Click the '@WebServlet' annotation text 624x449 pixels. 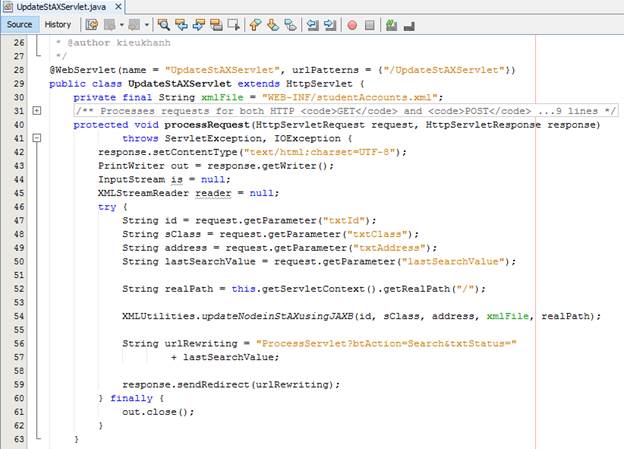tap(82, 70)
